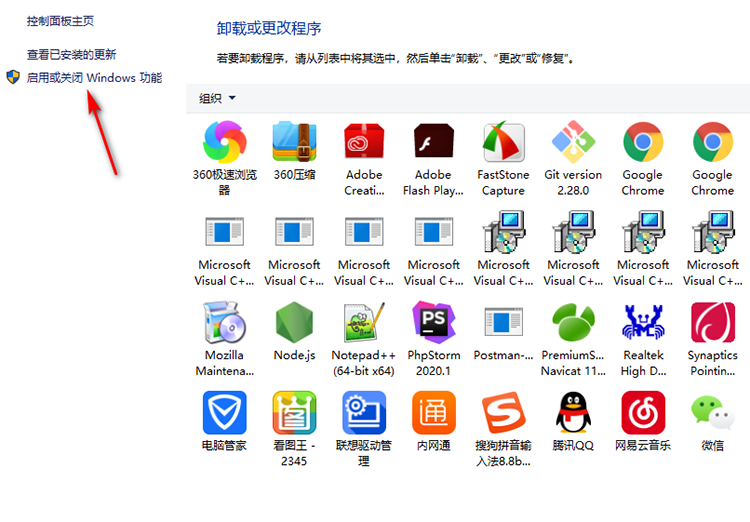
Task: Select the 网易云音乐 program icon
Action: 643,412
